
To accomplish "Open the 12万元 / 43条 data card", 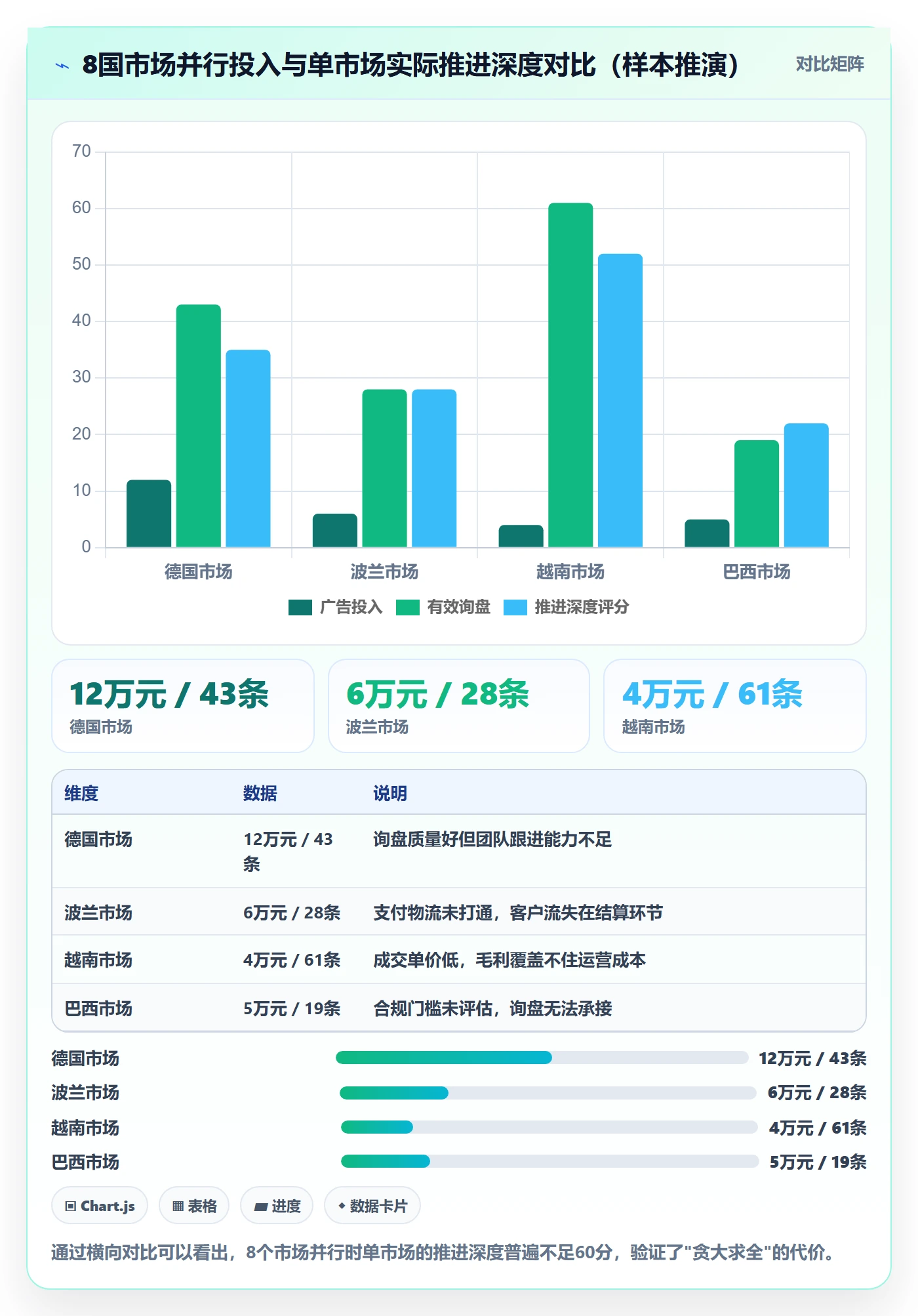I will (183, 706).
